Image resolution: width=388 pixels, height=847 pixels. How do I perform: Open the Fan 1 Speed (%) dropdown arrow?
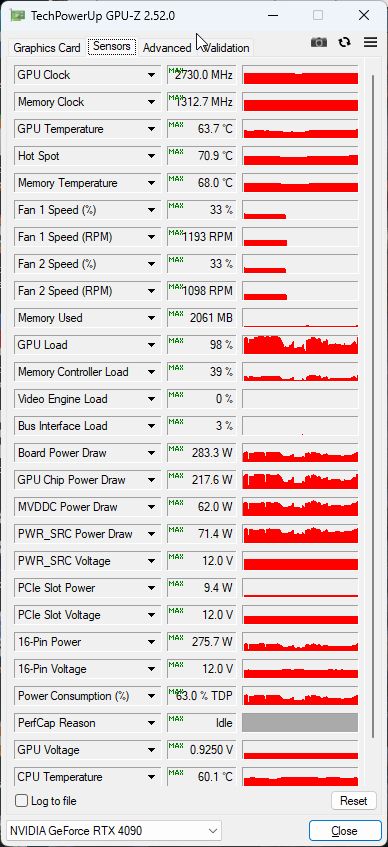pyautogui.click(x=151, y=210)
